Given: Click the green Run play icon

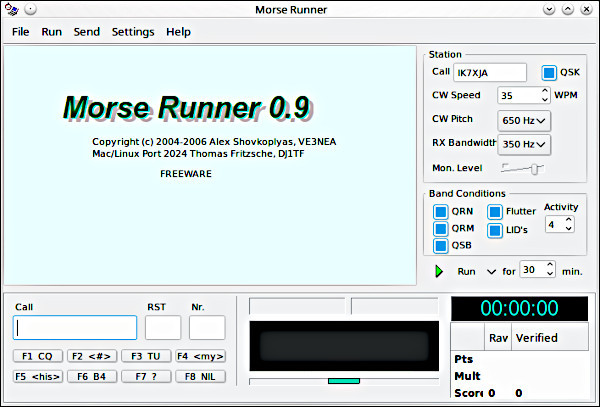Looking at the screenshot, I should pyautogui.click(x=439, y=271).
